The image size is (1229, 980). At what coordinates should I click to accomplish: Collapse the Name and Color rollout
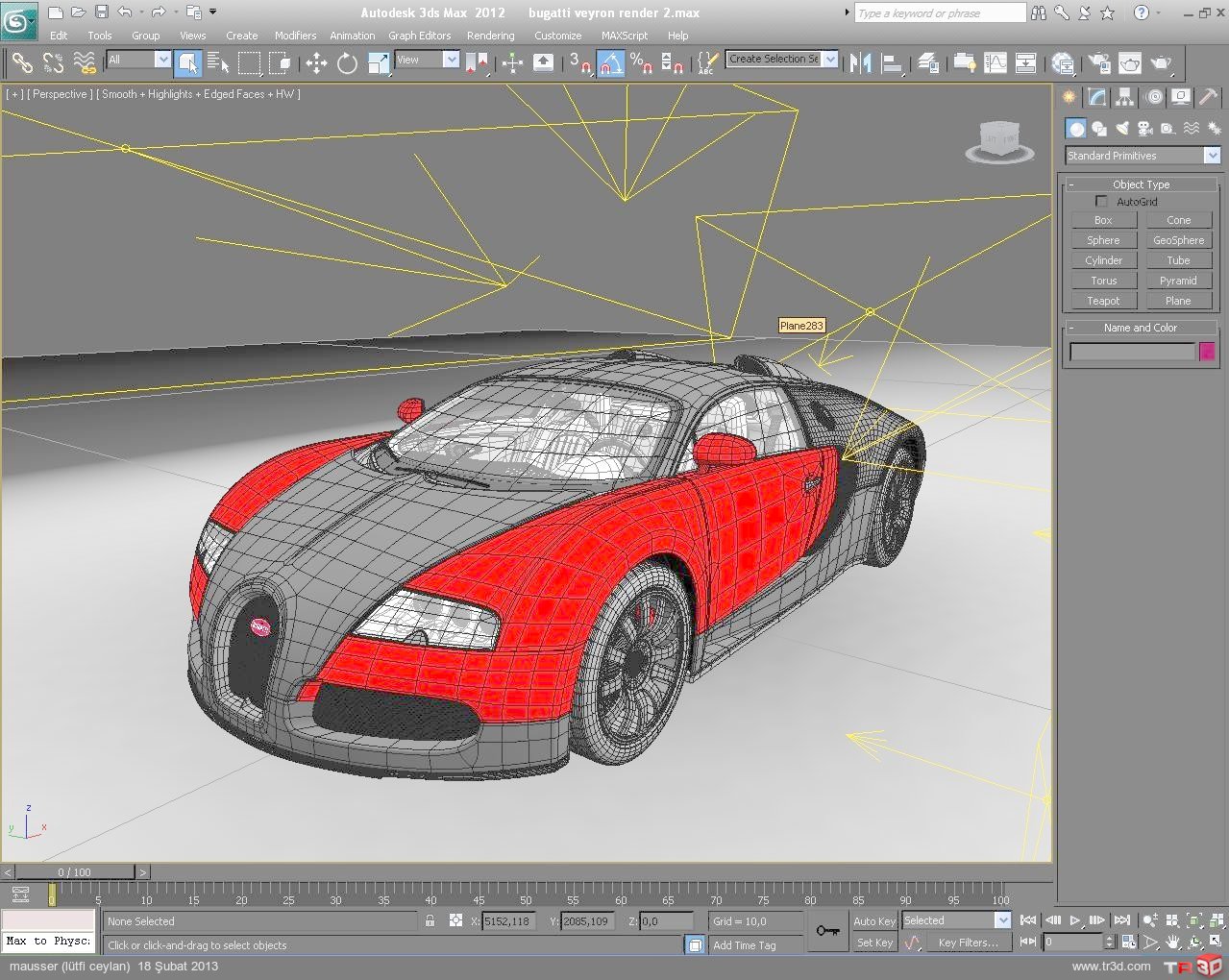(x=1141, y=328)
